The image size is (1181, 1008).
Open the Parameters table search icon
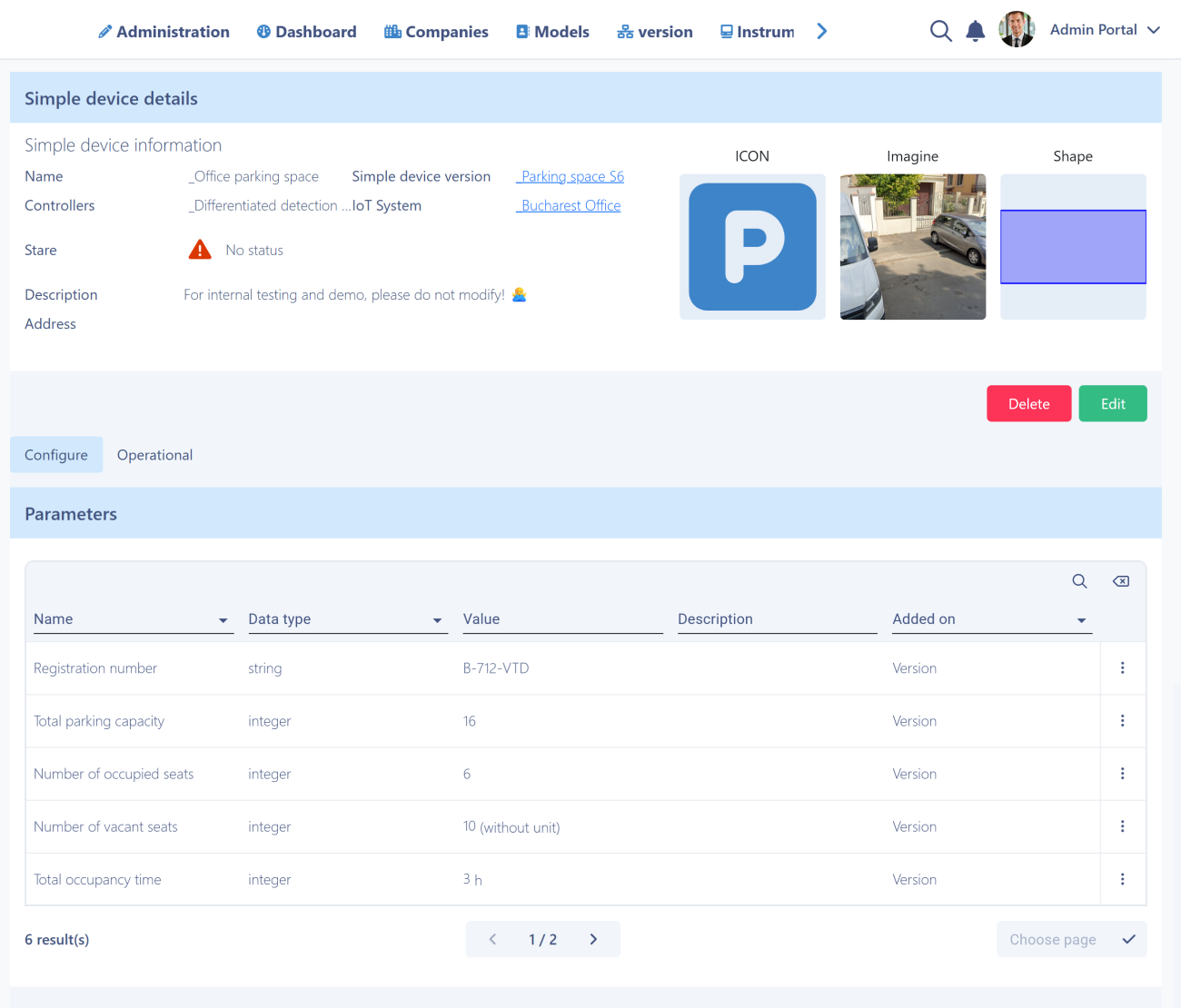1079,580
